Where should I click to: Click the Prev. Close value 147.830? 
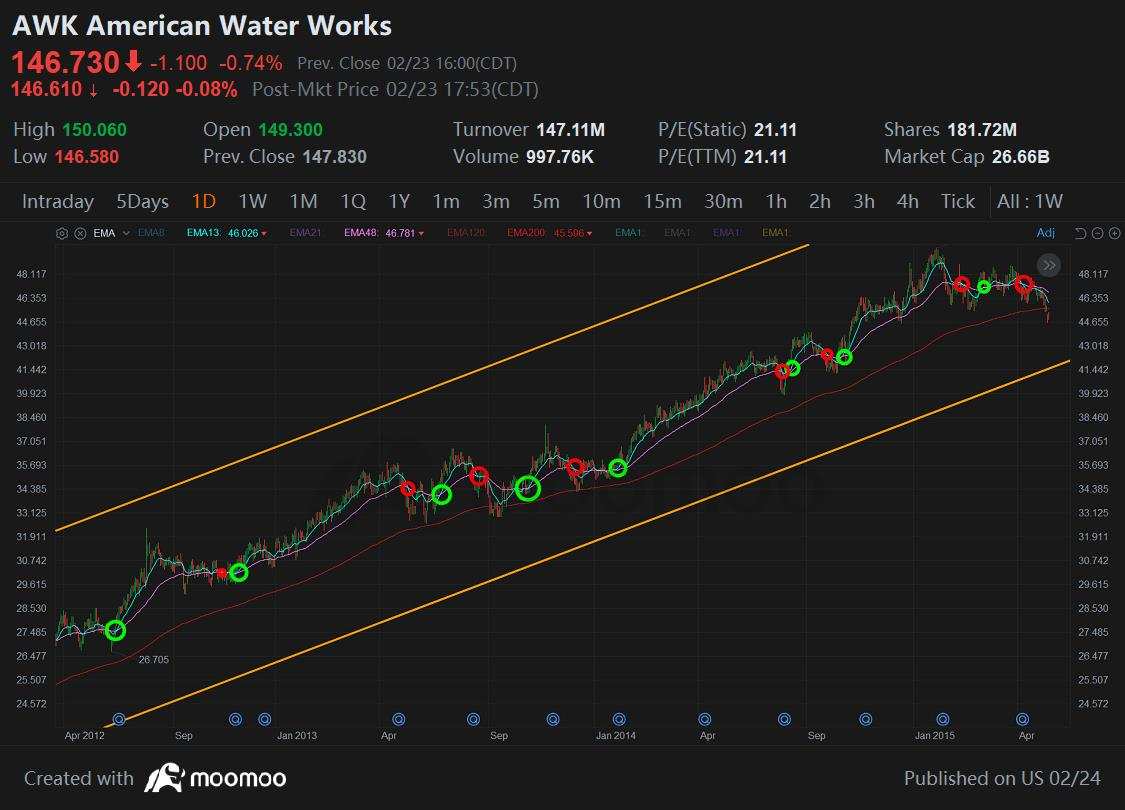(334, 156)
